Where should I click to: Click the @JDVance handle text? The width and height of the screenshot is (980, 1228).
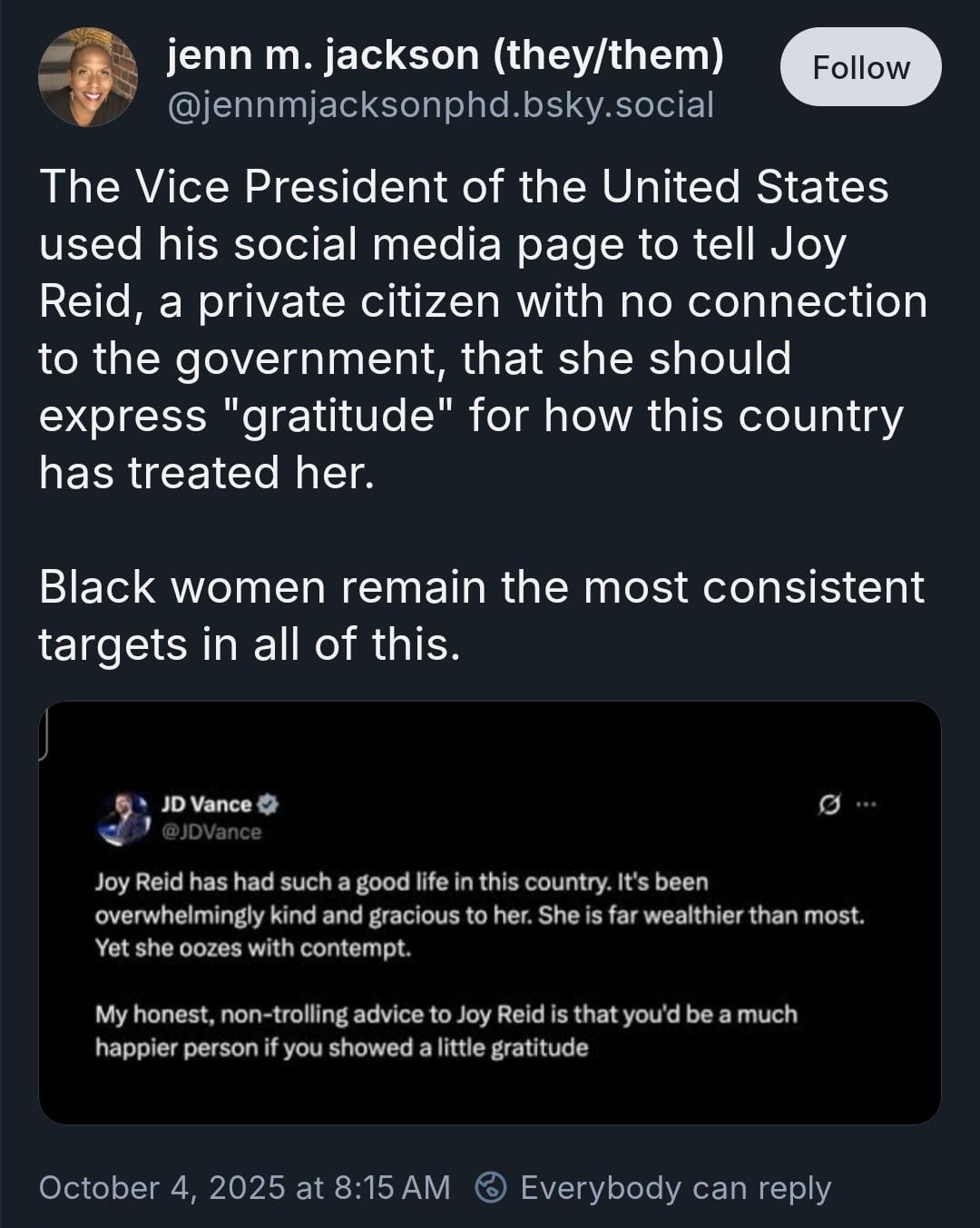point(211,832)
